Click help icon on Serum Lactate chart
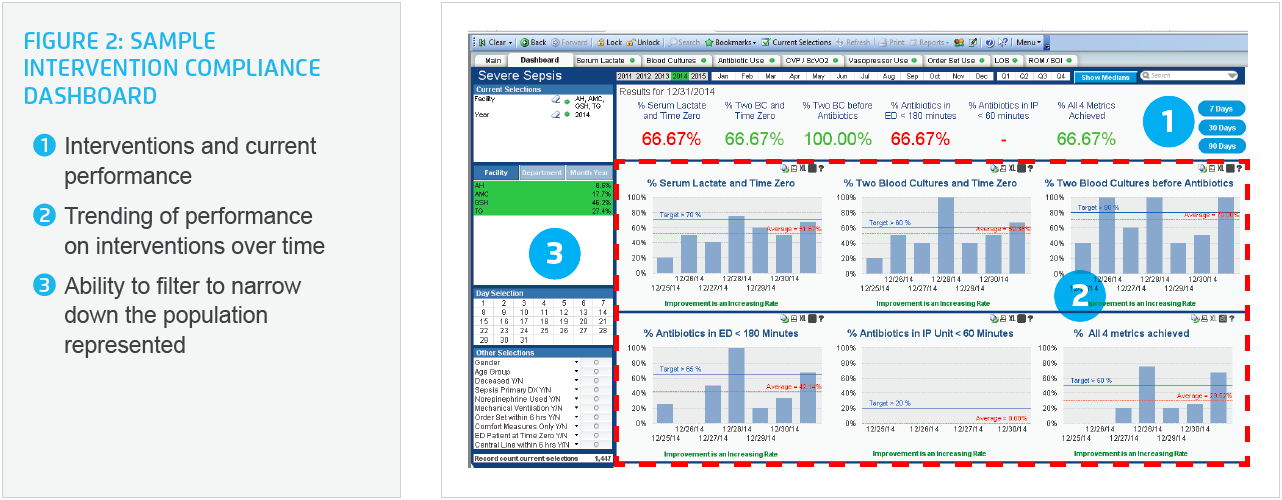 (821, 168)
